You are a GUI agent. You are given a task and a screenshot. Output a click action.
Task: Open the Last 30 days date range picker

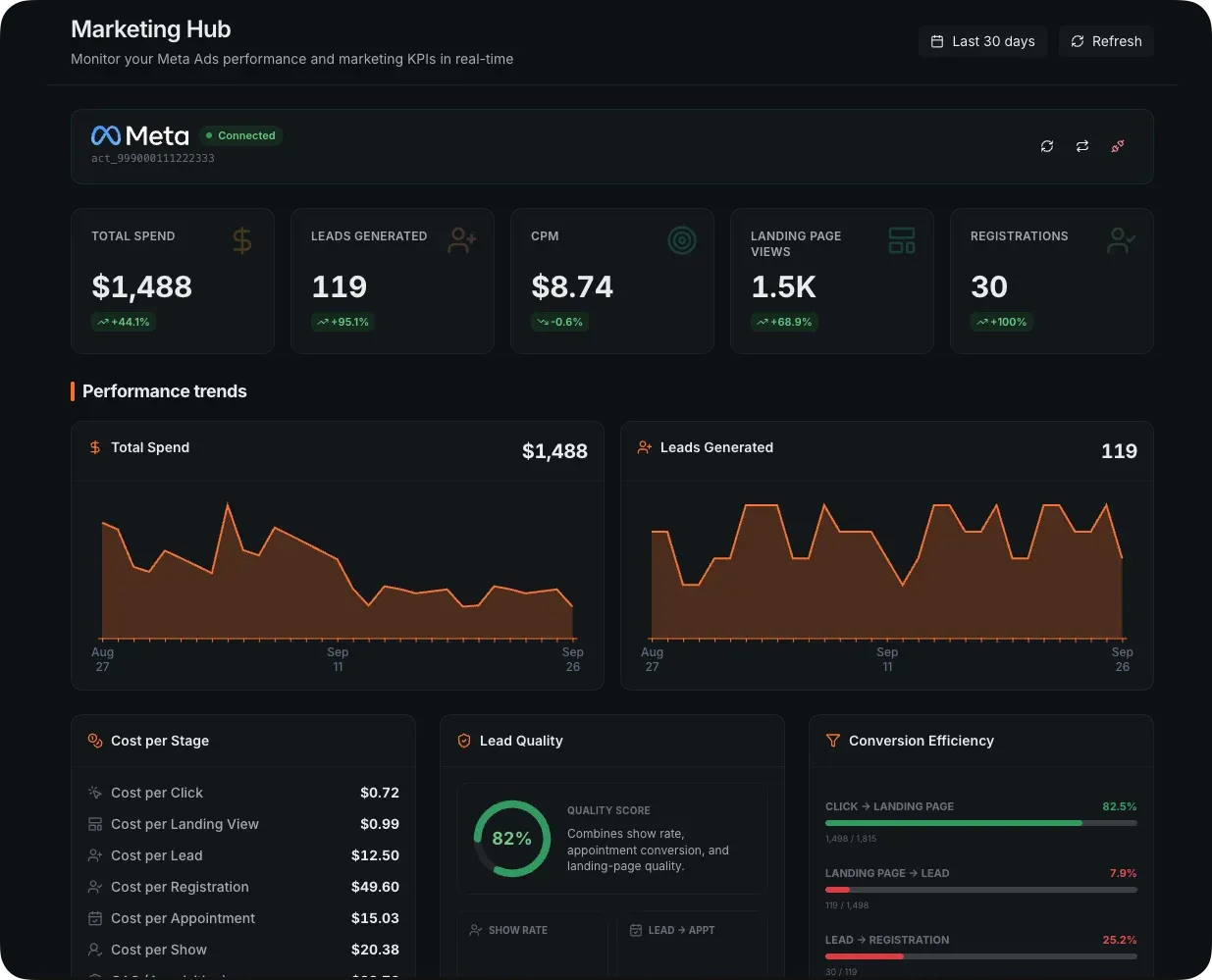pos(982,41)
